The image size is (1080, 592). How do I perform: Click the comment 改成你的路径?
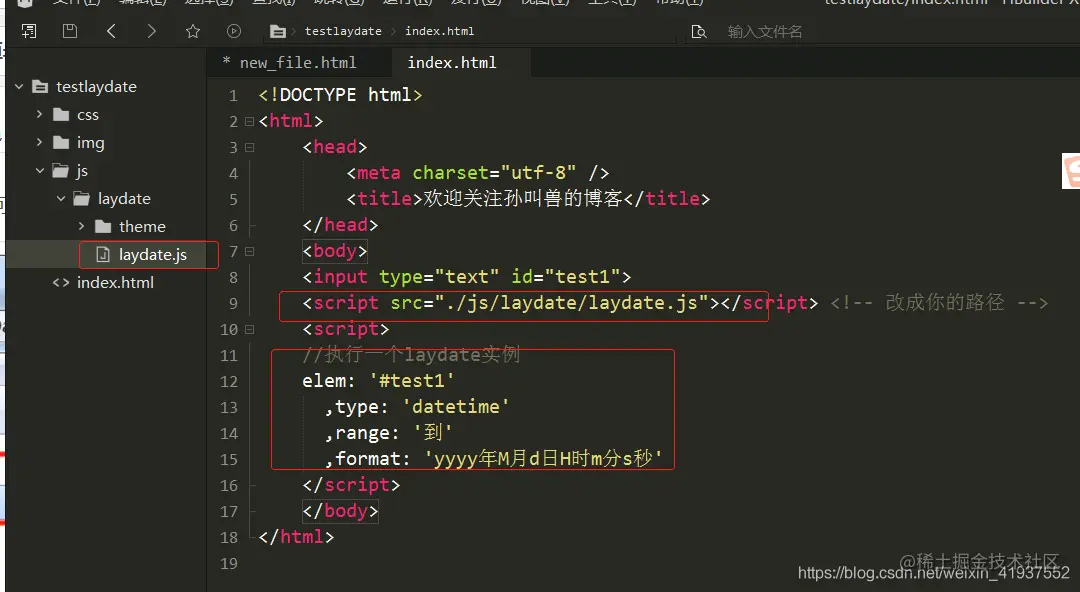point(944,303)
